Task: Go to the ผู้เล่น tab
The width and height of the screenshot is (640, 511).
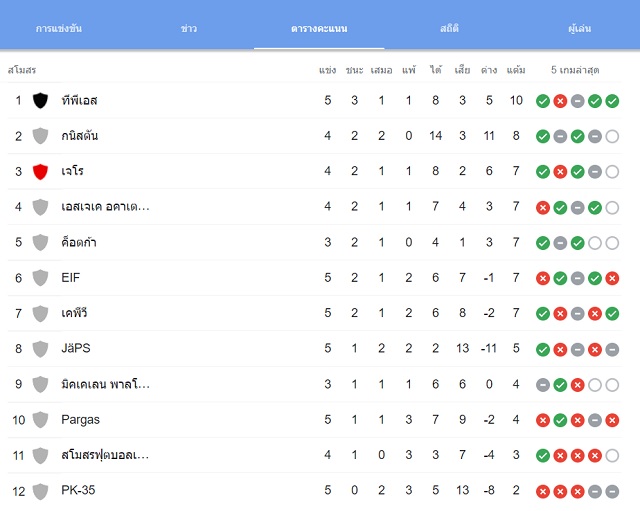Action: point(580,28)
